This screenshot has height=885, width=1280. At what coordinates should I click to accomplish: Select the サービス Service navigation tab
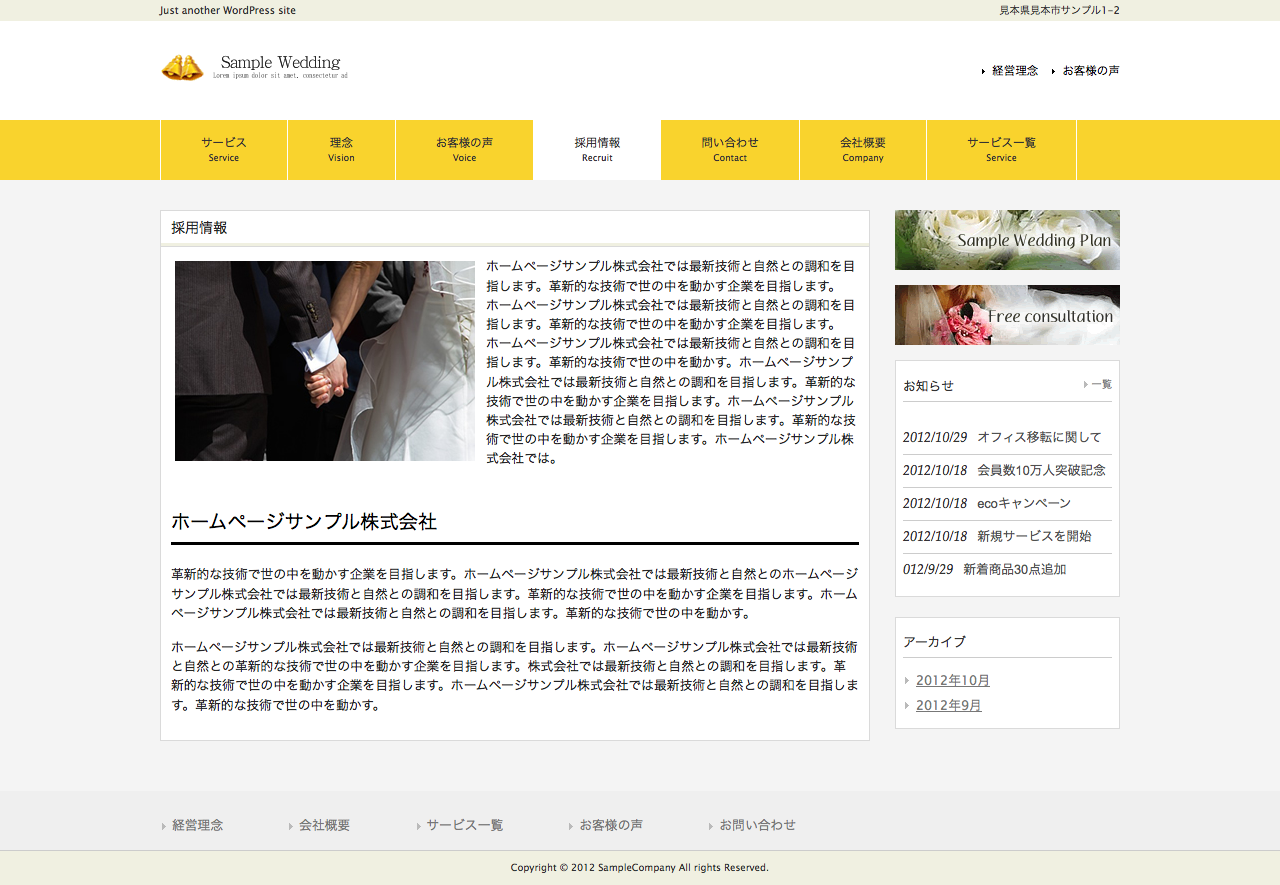[224, 150]
